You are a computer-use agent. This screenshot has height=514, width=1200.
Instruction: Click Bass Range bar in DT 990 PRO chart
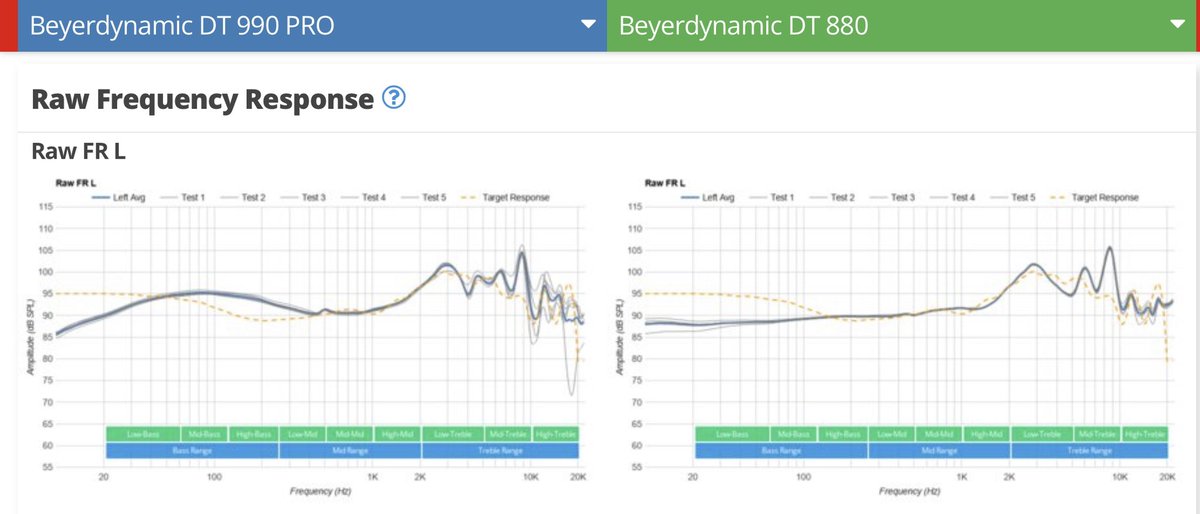click(192, 451)
